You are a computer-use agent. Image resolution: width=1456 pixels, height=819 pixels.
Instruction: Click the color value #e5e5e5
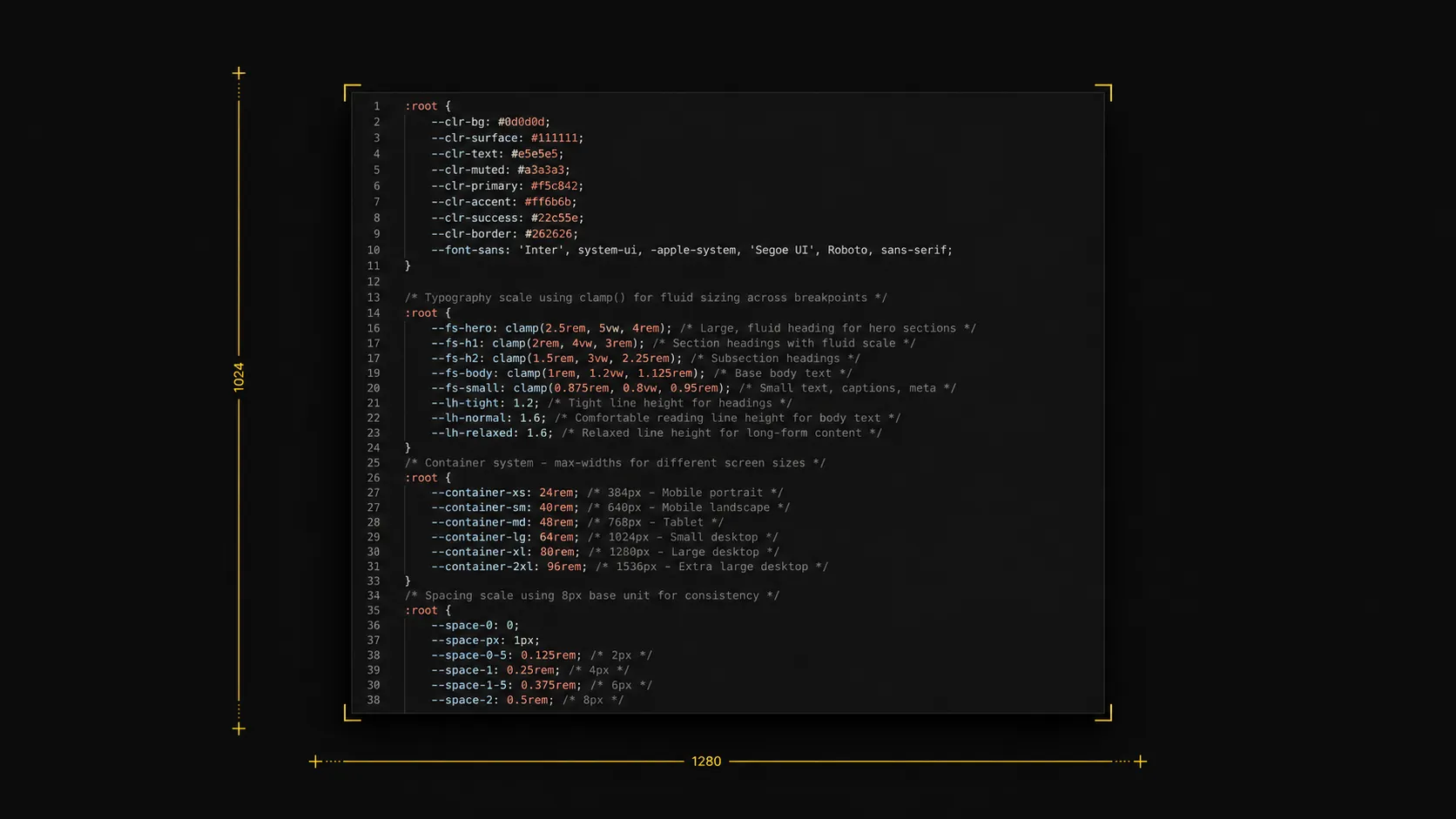(x=534, y=154)
